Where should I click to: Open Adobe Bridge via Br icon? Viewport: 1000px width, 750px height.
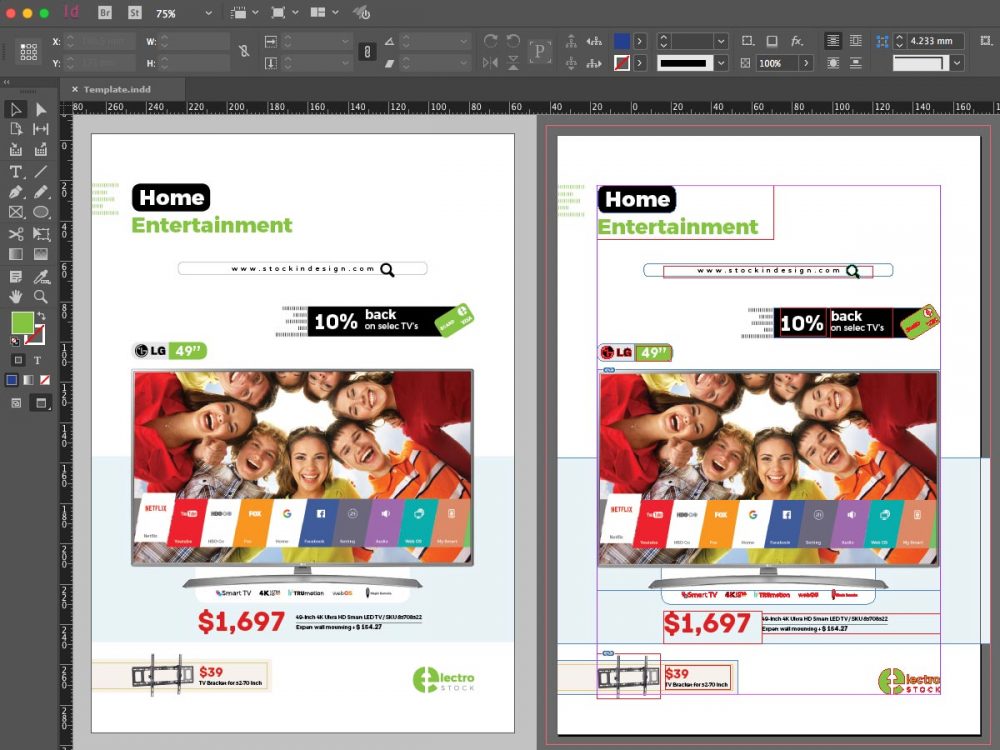click(x=105, y=12)
